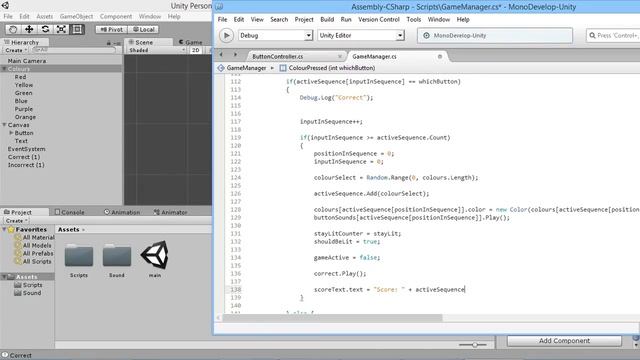This screenshot has width=640, height=360.
Task: Open Unity GameObject menu
Action: (x=76, y=16)
